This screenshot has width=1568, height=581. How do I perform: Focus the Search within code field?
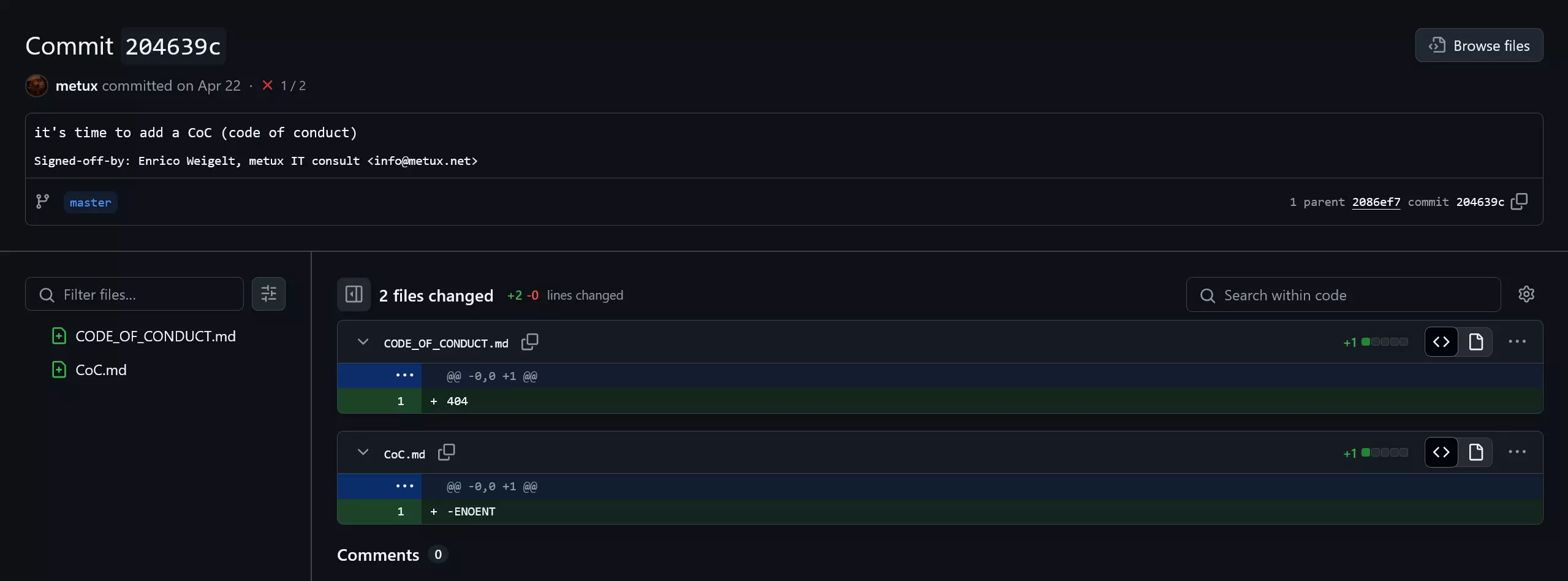(x=1343, y=295)
